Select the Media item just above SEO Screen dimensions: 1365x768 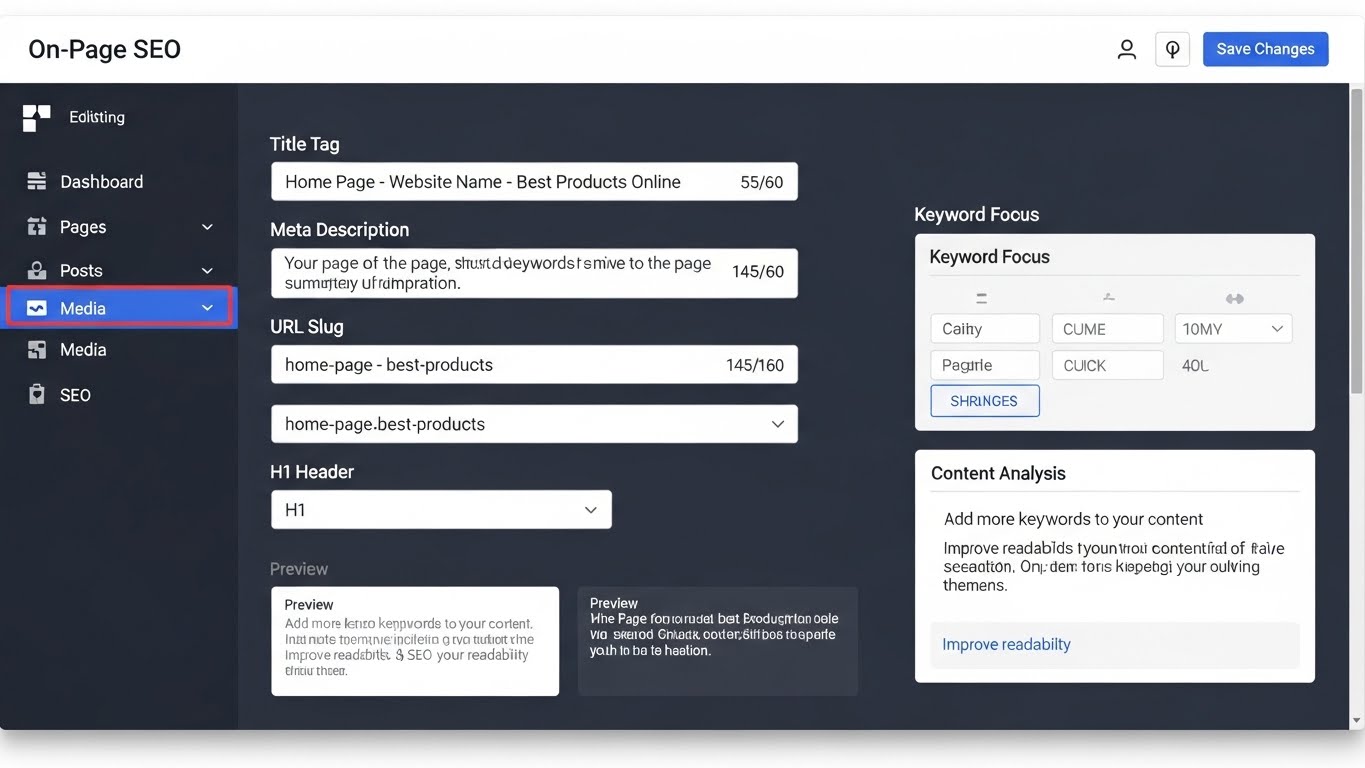82,350
